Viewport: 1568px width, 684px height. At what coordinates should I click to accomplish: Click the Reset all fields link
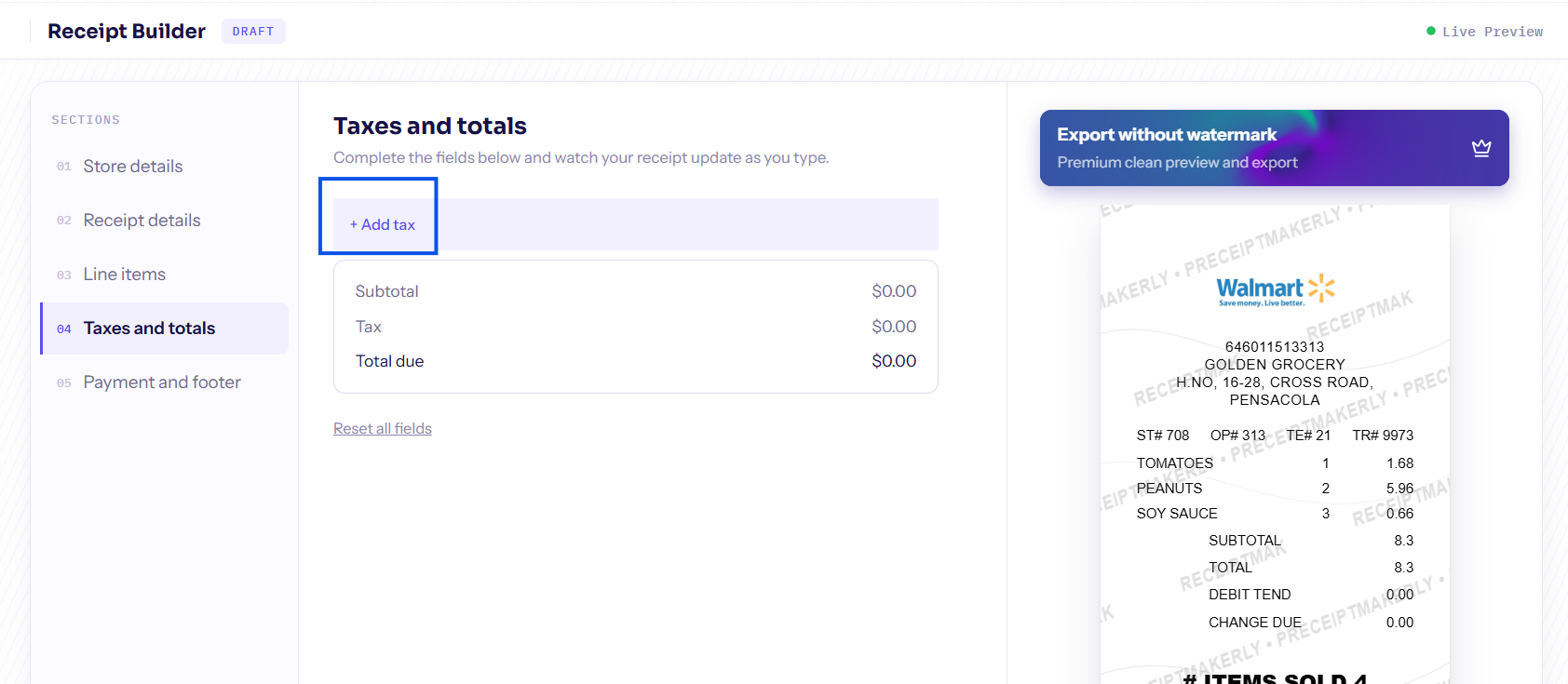[383, 428]
